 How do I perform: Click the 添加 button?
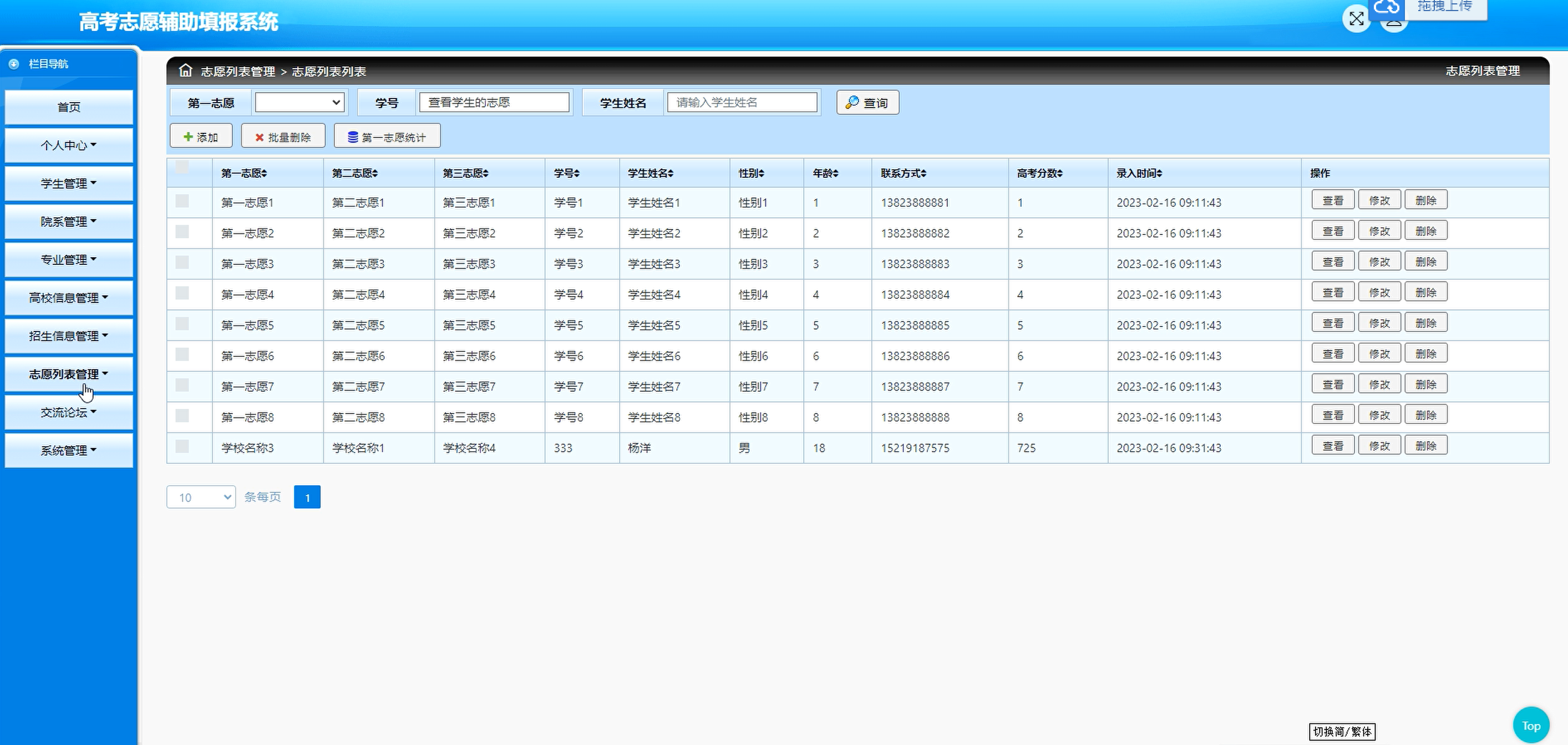pyautogui.click(x=201, y=137)
